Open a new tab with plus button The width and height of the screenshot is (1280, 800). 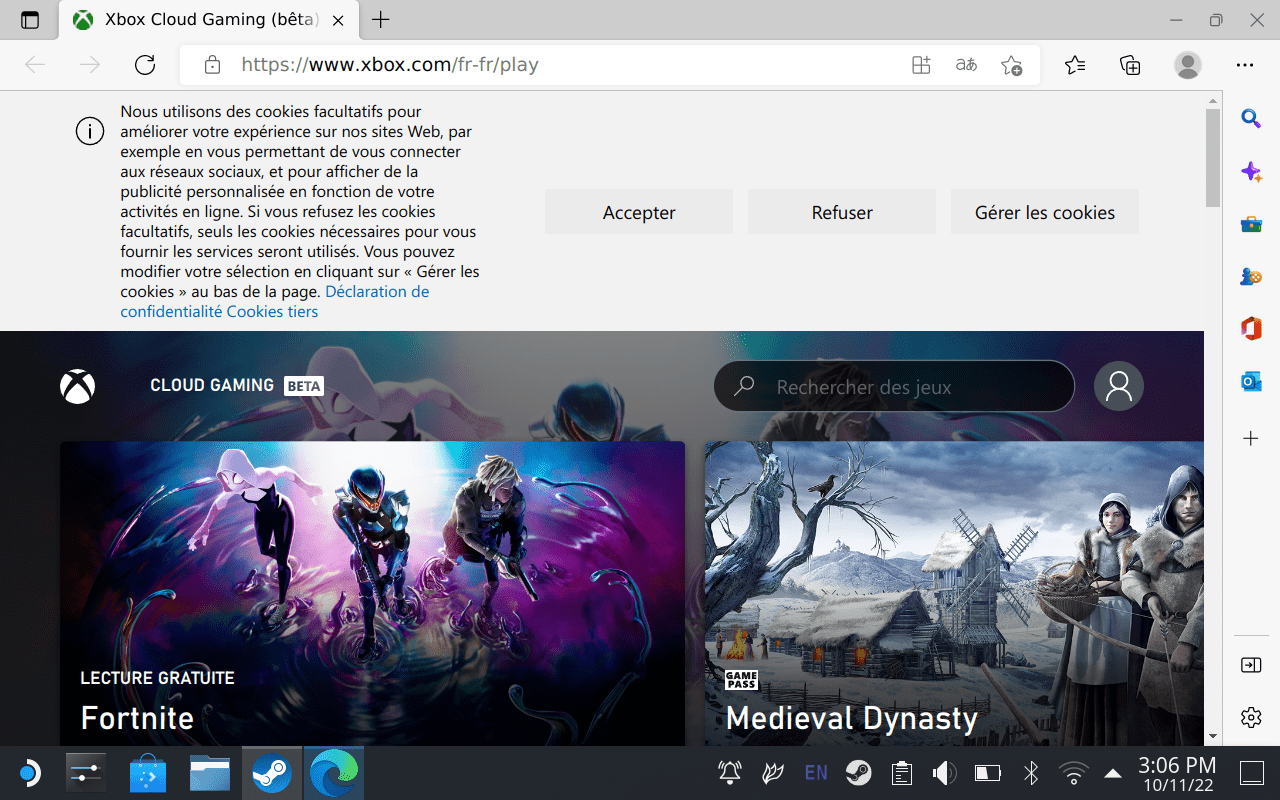(x=381, y=20)
